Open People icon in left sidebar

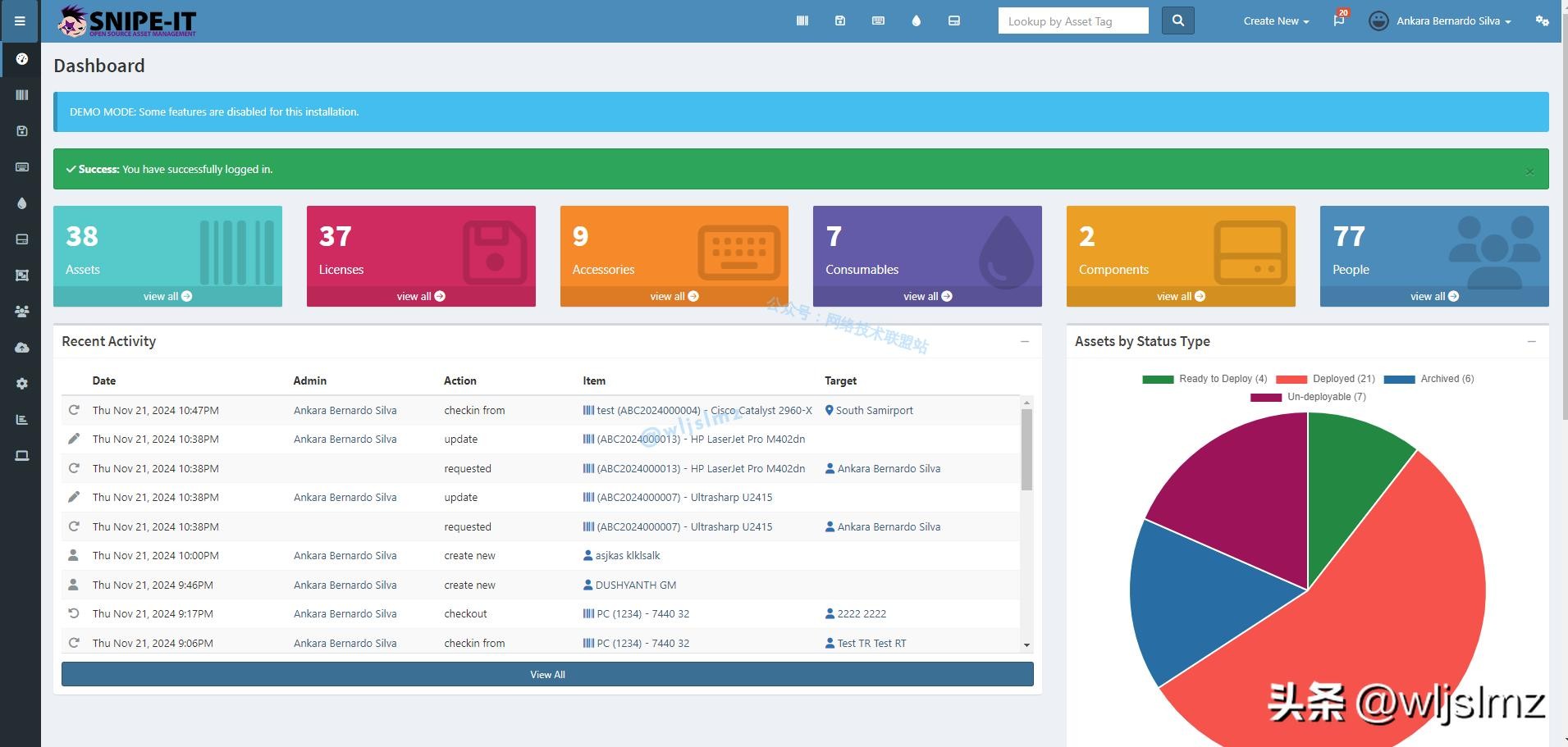(22, 312)
